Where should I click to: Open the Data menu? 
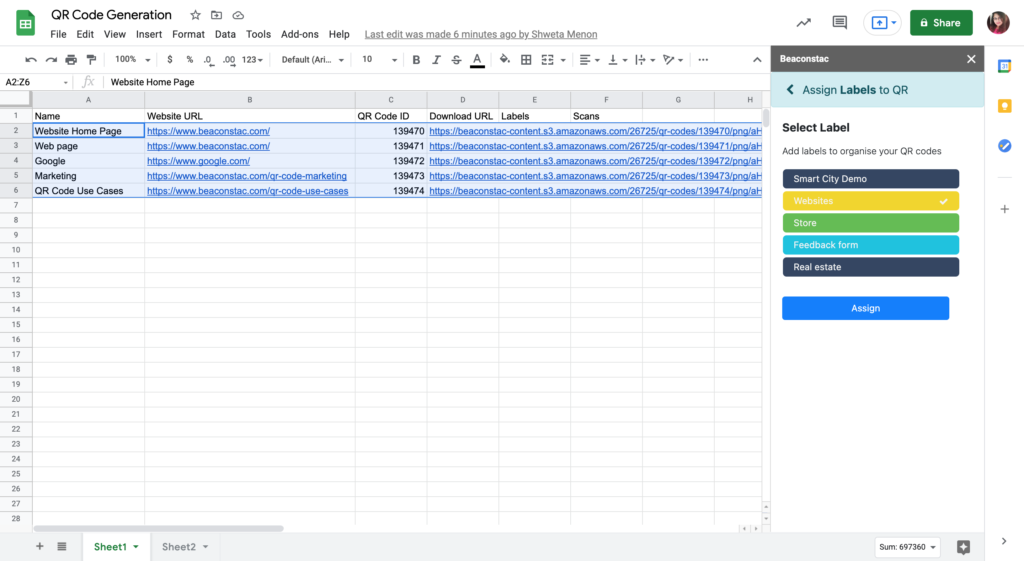tap(225, 34)
